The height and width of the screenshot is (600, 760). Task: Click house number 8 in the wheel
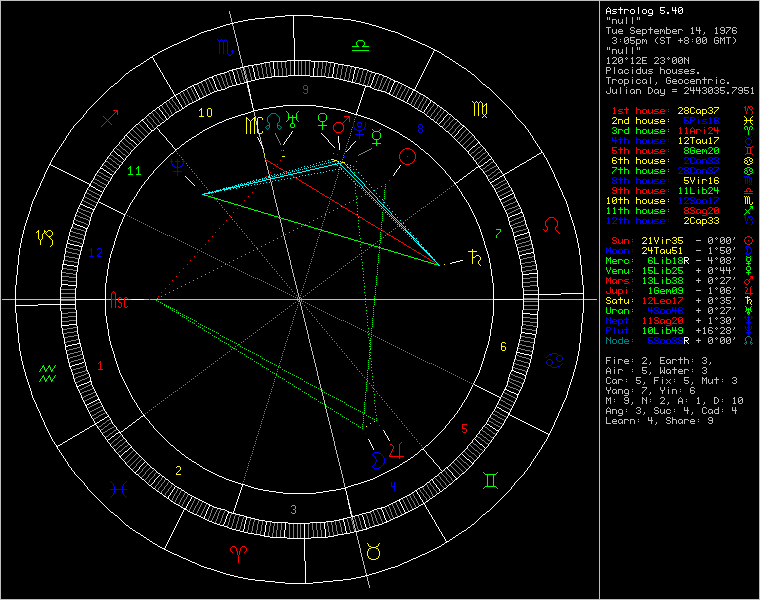pyautogui.click(x=420, y=128)
